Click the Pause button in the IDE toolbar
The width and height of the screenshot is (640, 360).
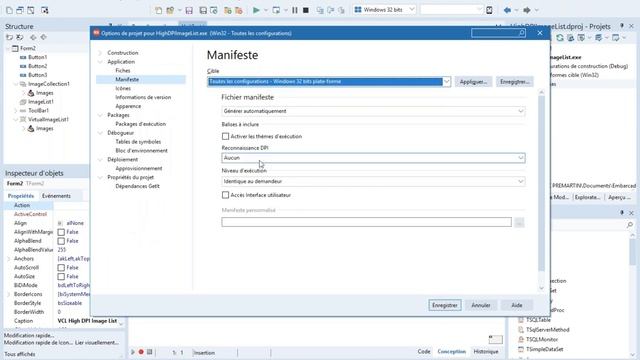pyautogui.click(x=295, y=10)
